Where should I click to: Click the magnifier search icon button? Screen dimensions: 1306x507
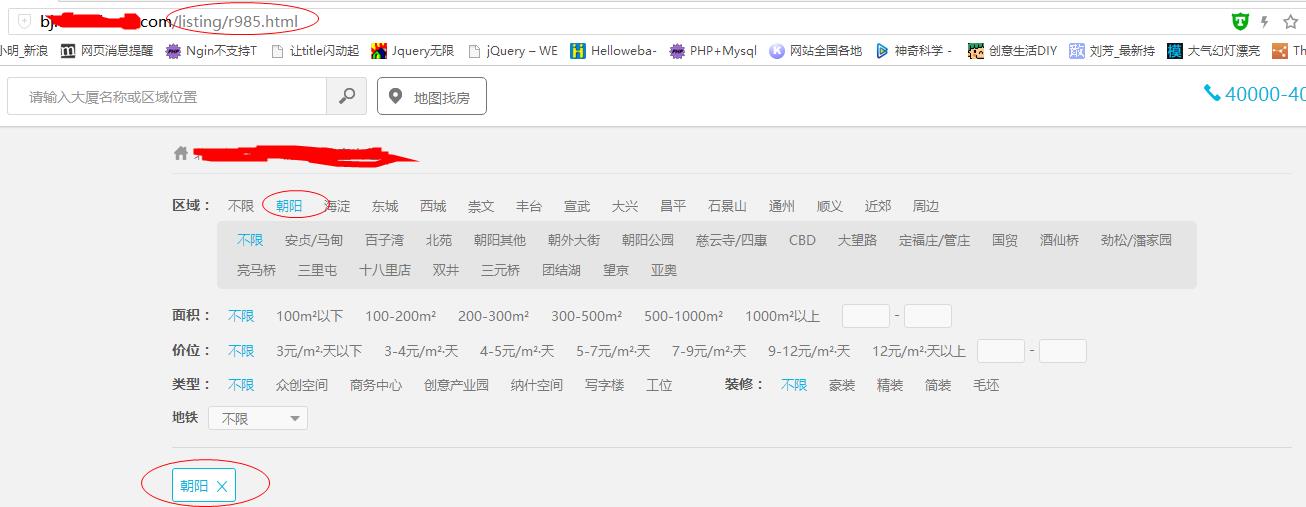coord(346,96)
